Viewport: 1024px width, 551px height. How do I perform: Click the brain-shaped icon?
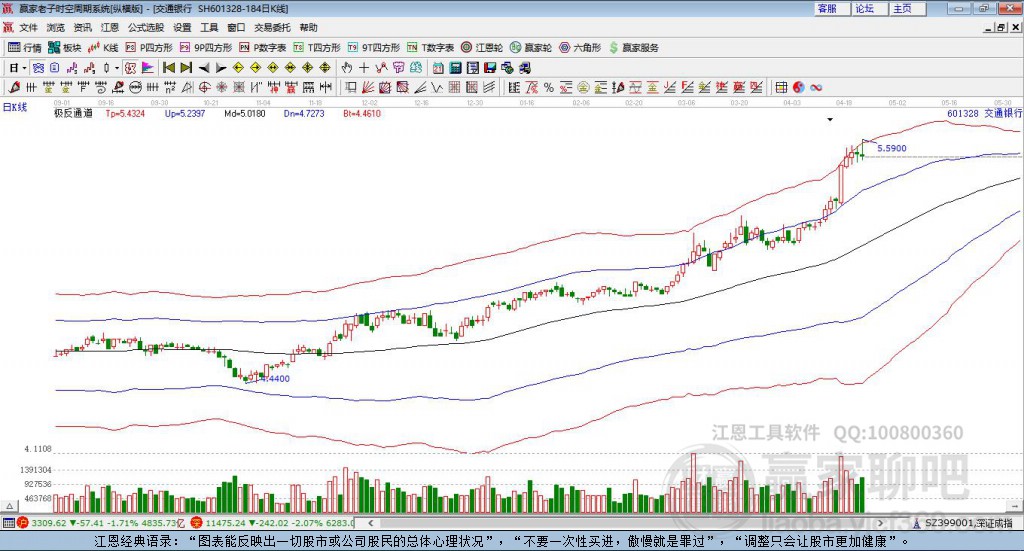point(416,68)
